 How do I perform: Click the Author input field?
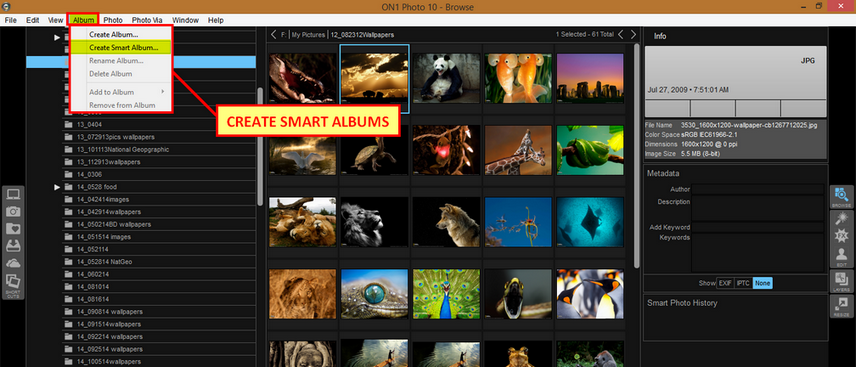click(x=758, y=190)
